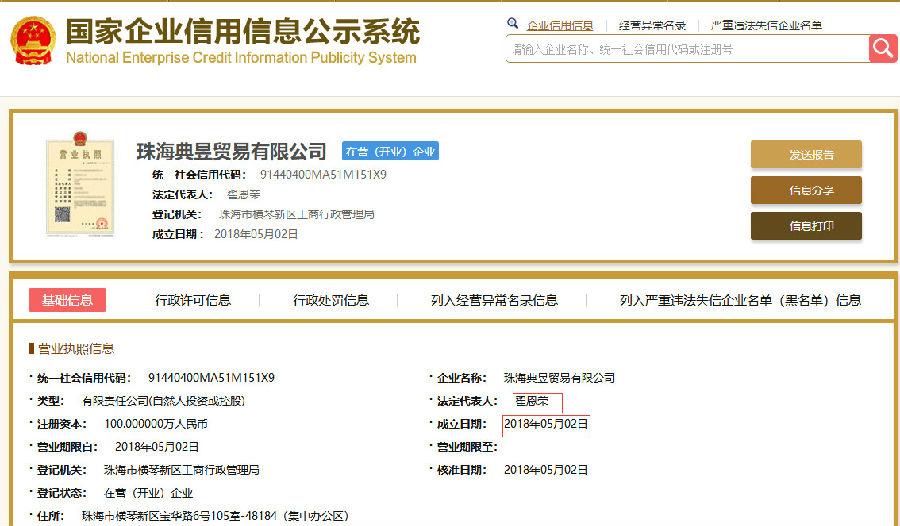This screenshot has height=526, width=900.
Task: Click the 登记机关 value in license info
Action: (181, 470)
